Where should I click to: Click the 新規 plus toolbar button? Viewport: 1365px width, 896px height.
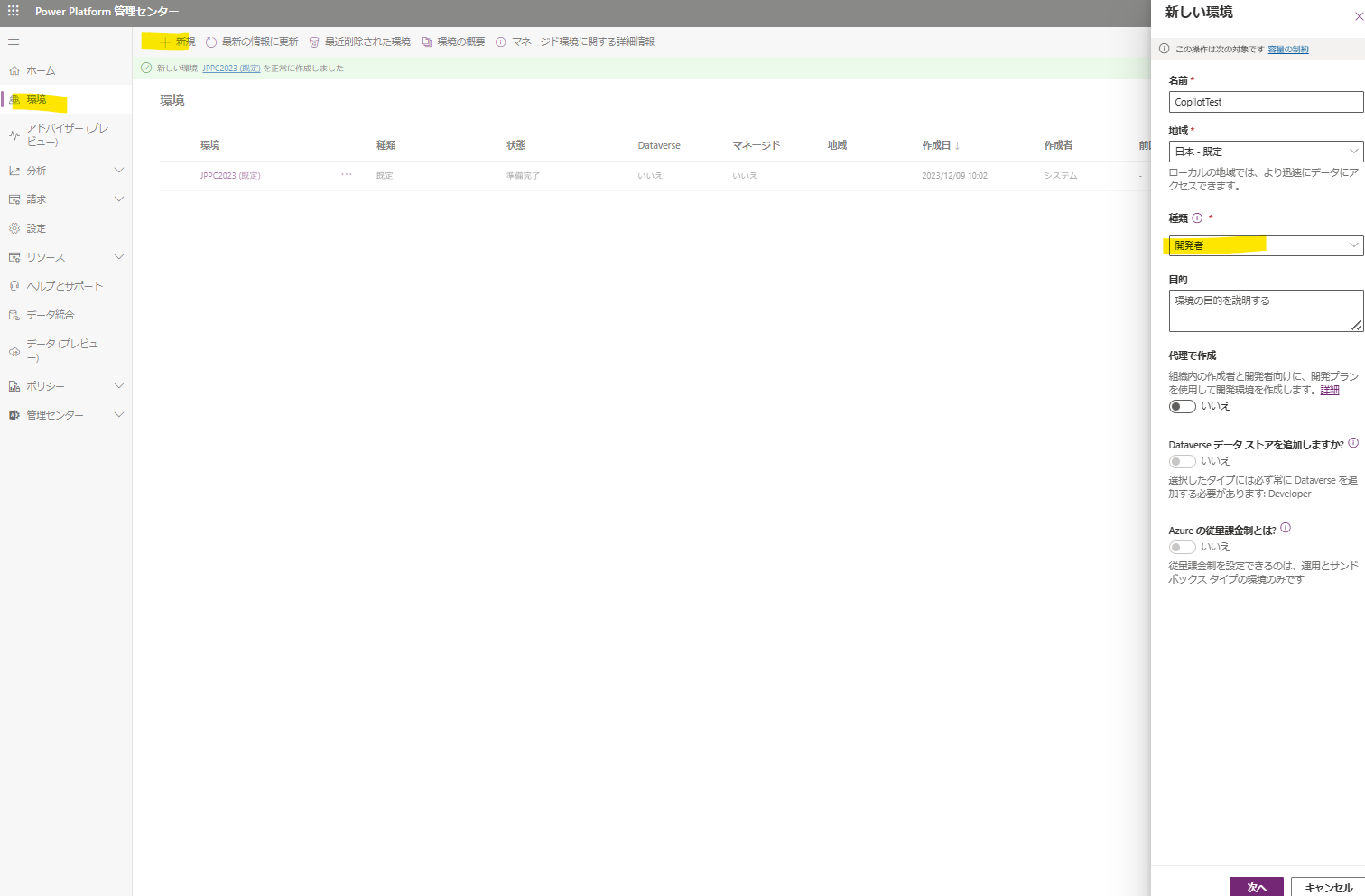coord(176,42)
